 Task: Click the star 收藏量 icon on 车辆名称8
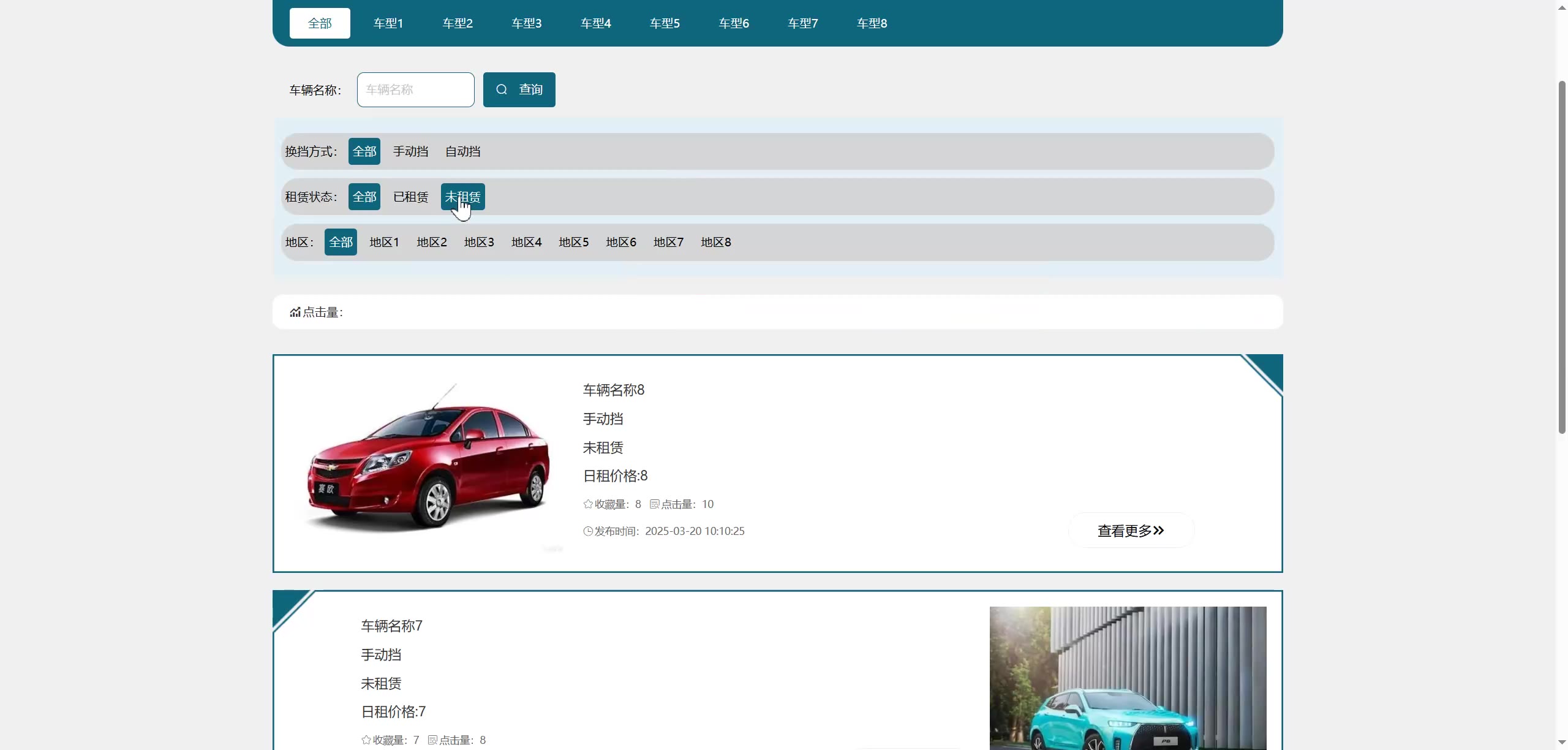pos(588,504)
